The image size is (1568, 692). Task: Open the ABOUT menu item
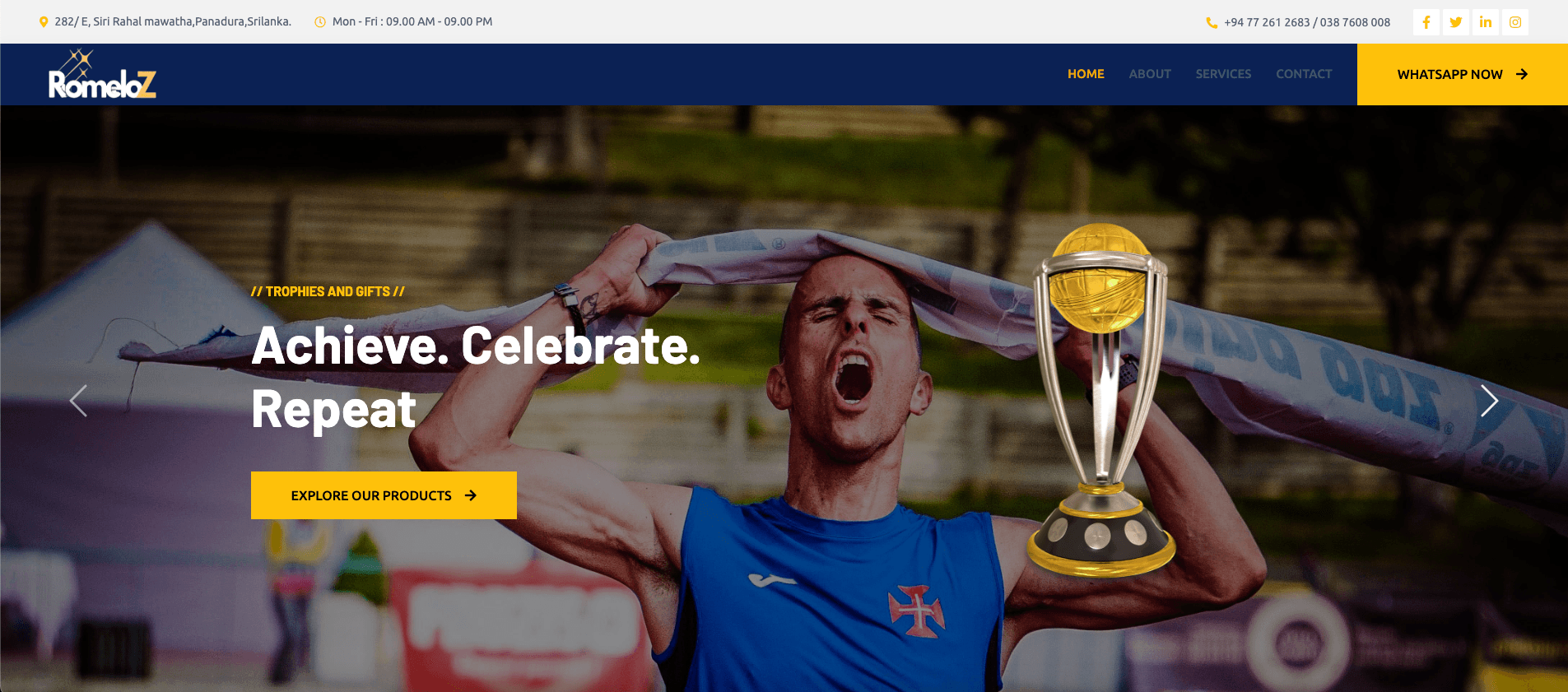pyautogui.click(x=1150, y=74)
